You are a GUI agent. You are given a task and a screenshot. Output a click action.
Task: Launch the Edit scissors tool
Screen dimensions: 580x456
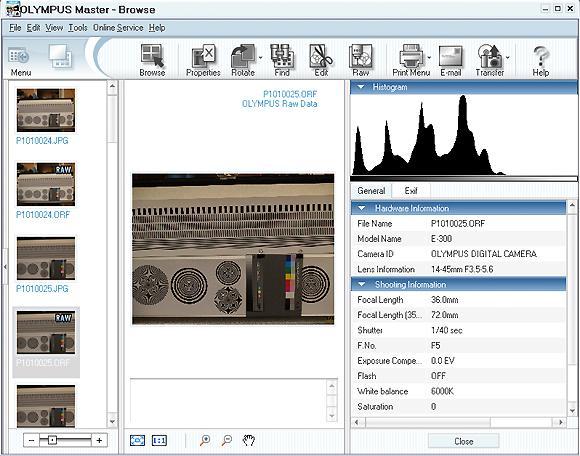tap(321, 60)
